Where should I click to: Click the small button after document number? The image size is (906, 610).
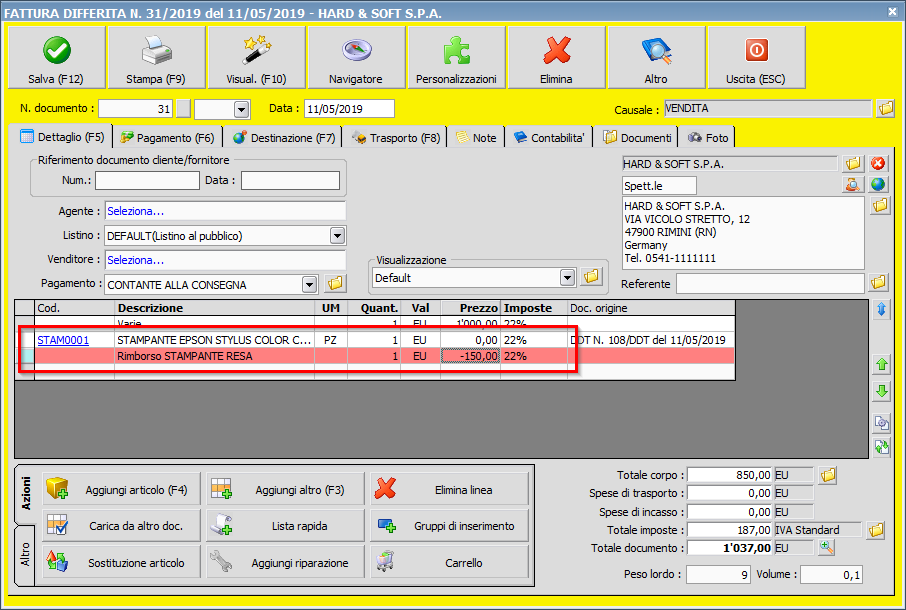(x=183, y=109)
